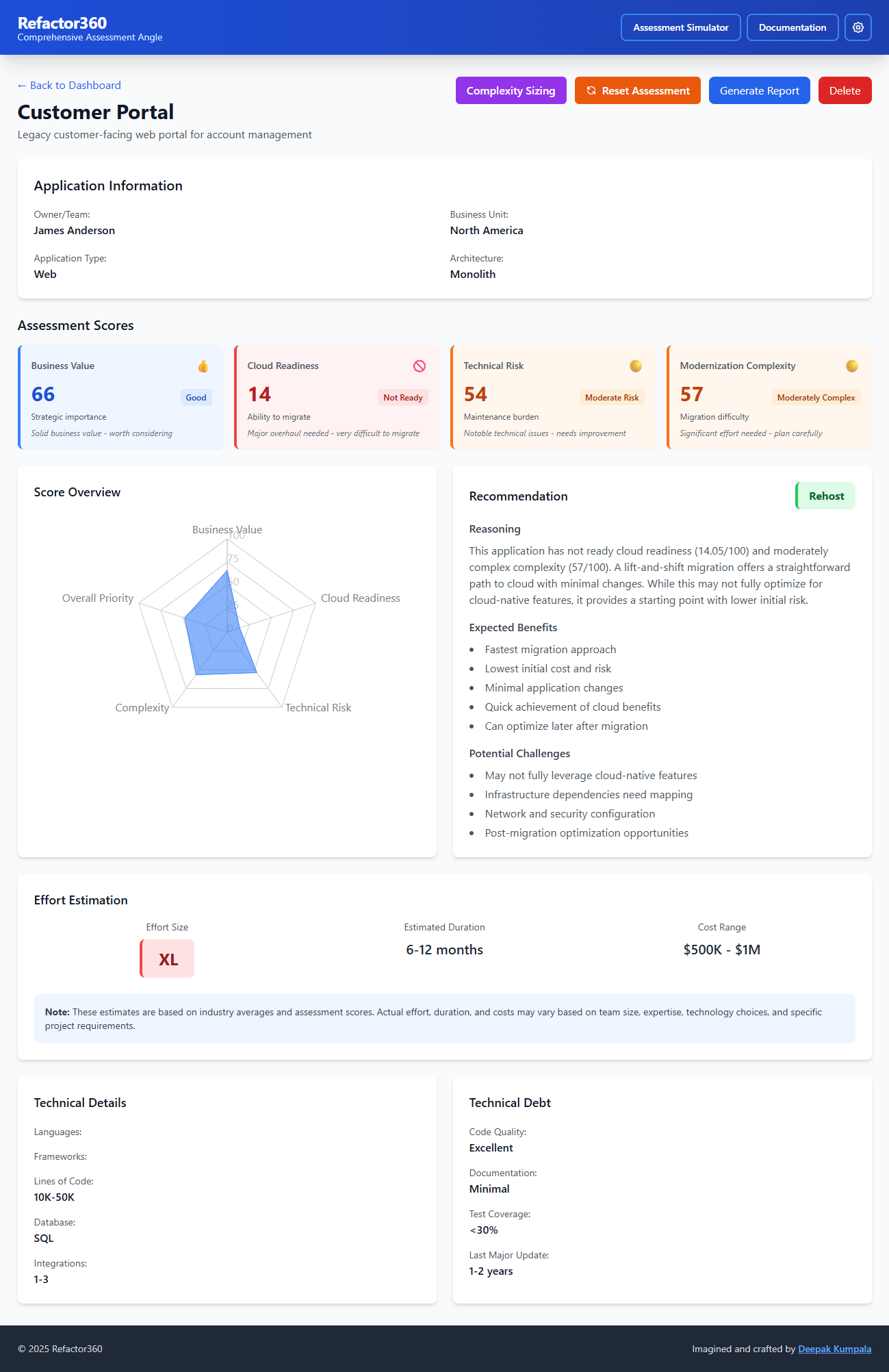This screenshot has width=889, height=1372.
Task: Click the XL effort size badge
Action: click(x=168, y=958)
